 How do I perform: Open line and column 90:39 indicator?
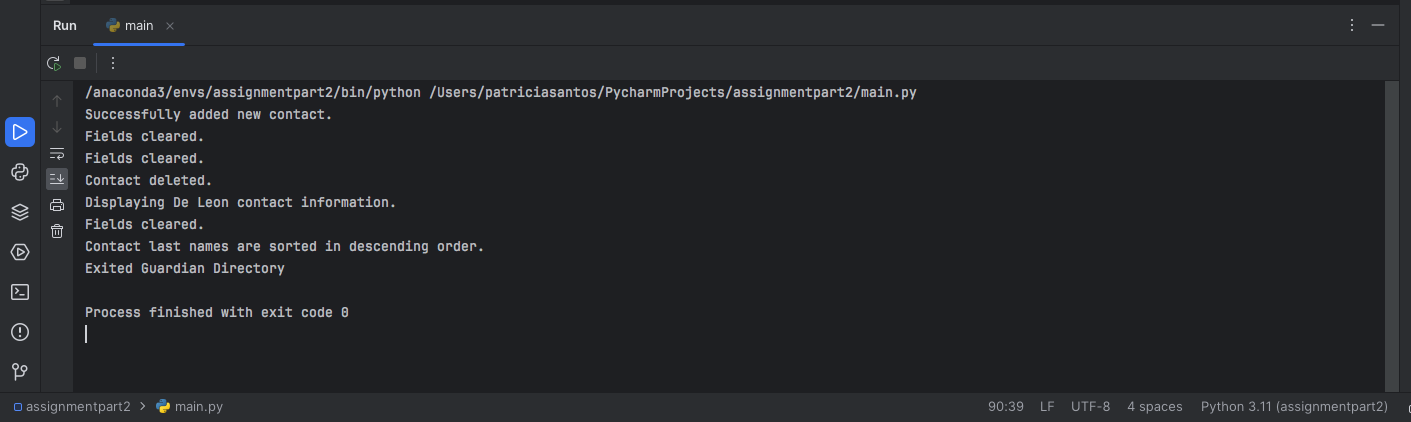click(1006, 407)
